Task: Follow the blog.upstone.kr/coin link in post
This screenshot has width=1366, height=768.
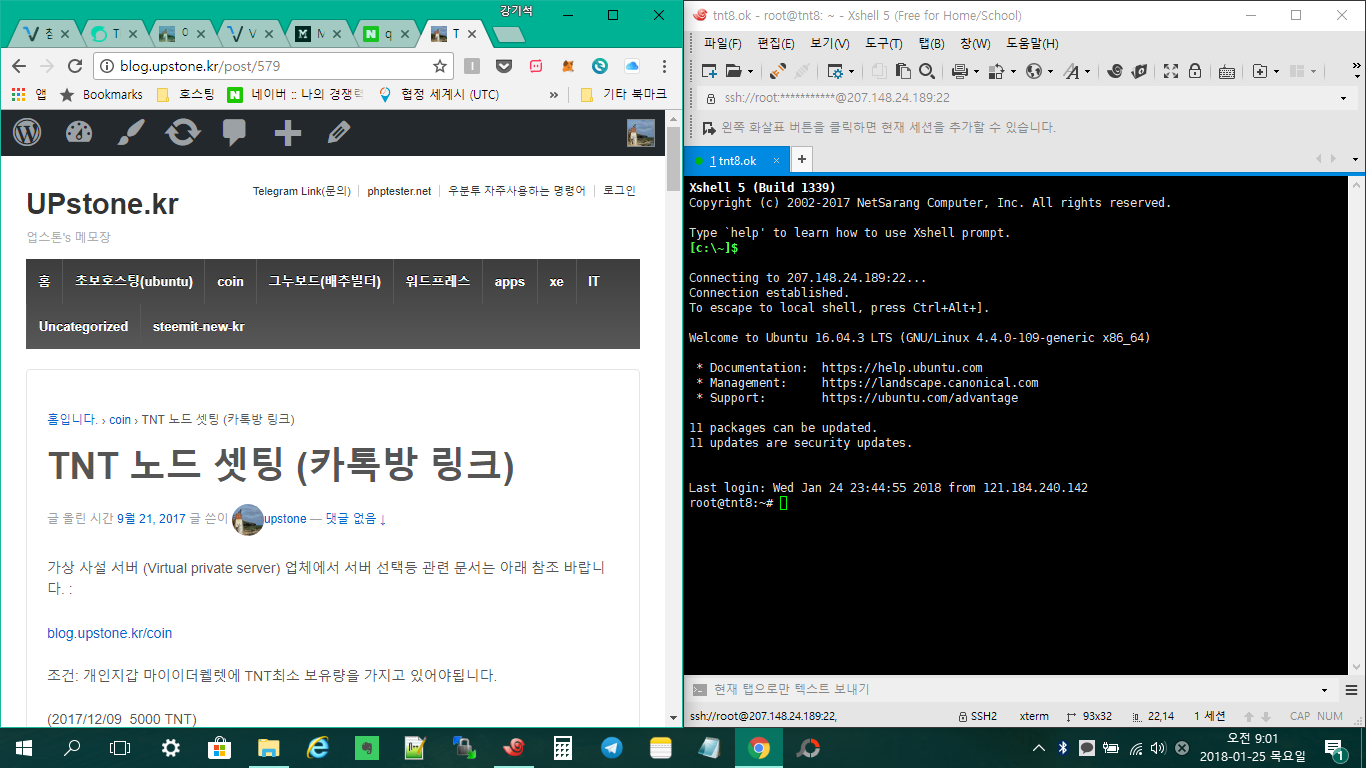Action: click(110, 633)
